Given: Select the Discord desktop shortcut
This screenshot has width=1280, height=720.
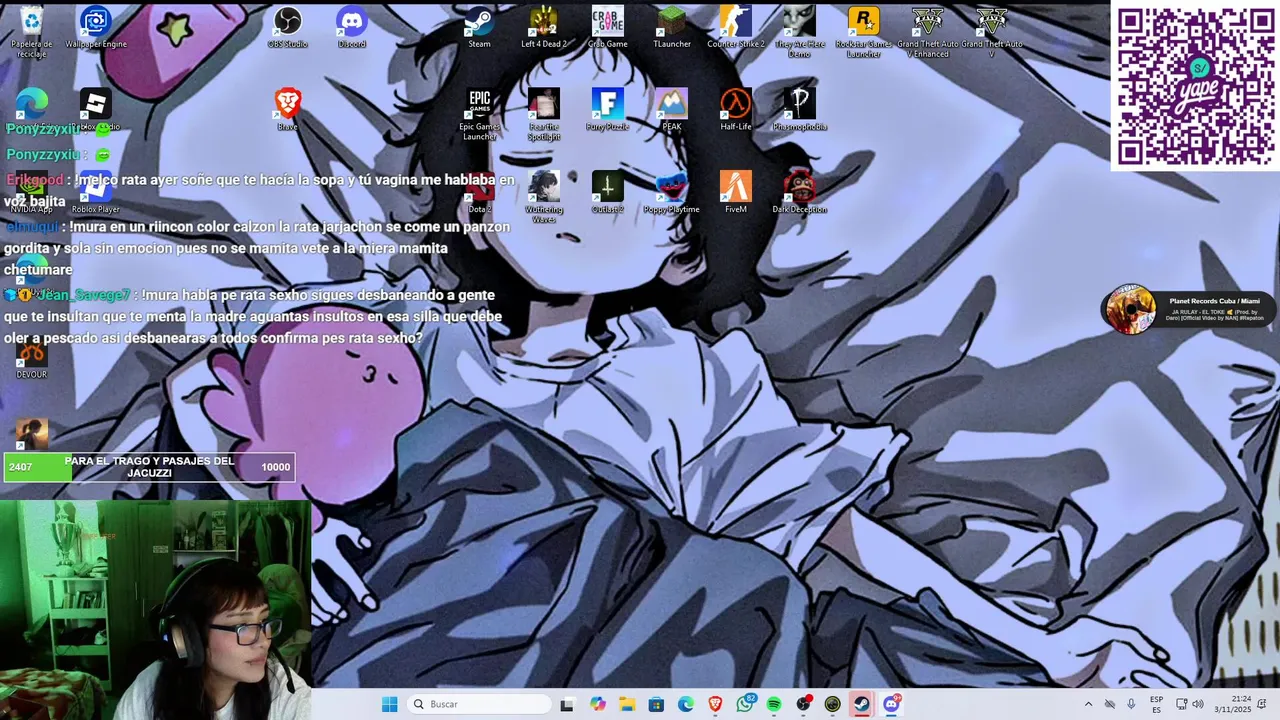Looking at the screenshot, I should [x=352, y=28].
